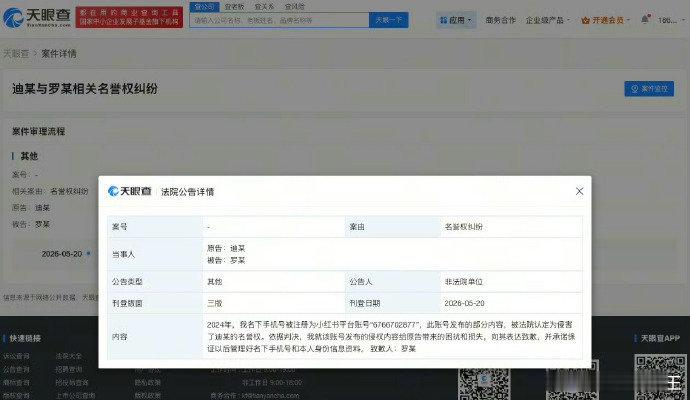Click the Tianyancha logo in header

[x=37, y=17]
